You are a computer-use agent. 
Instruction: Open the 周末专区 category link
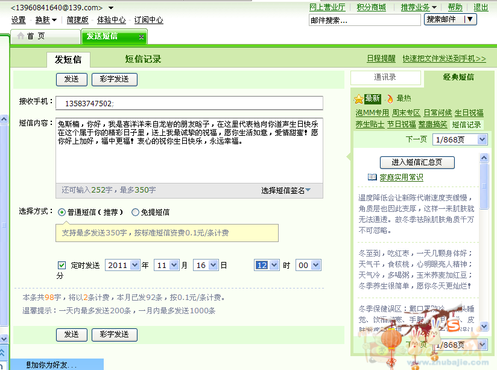click(406, 113)
